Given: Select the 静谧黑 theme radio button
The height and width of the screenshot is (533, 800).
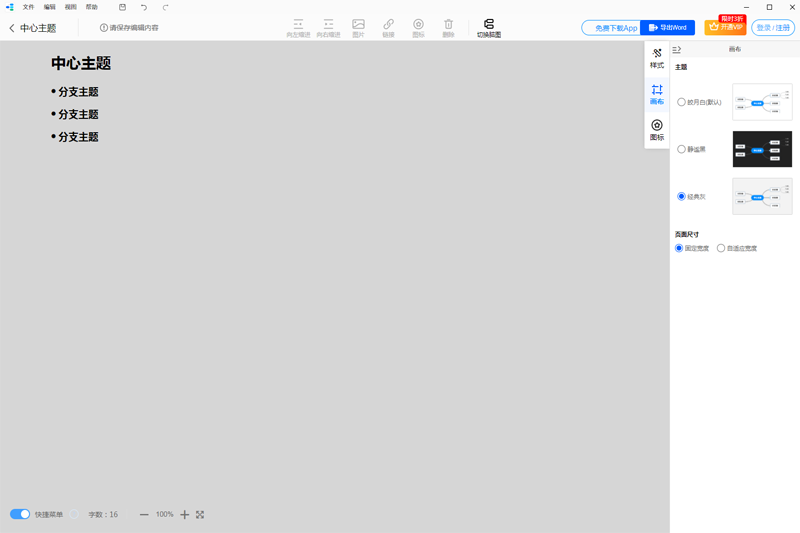Looking at the screenshot, I should [682, 149].
